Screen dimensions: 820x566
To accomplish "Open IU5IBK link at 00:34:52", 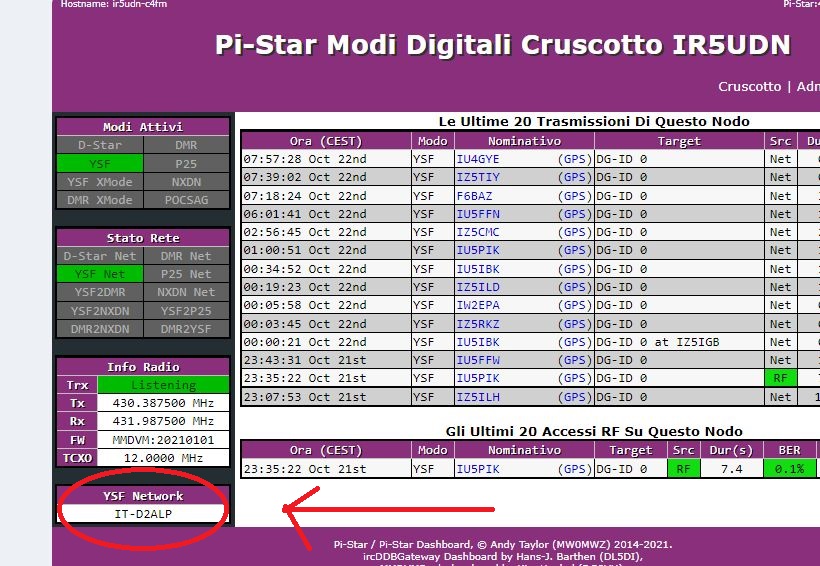I will point(478,269).
